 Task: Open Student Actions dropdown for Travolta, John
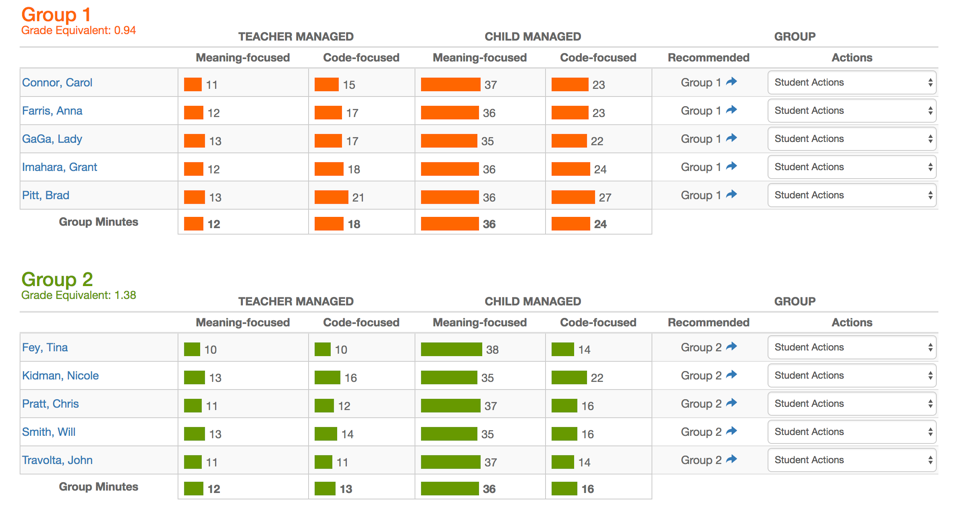[x=852, y=460]
